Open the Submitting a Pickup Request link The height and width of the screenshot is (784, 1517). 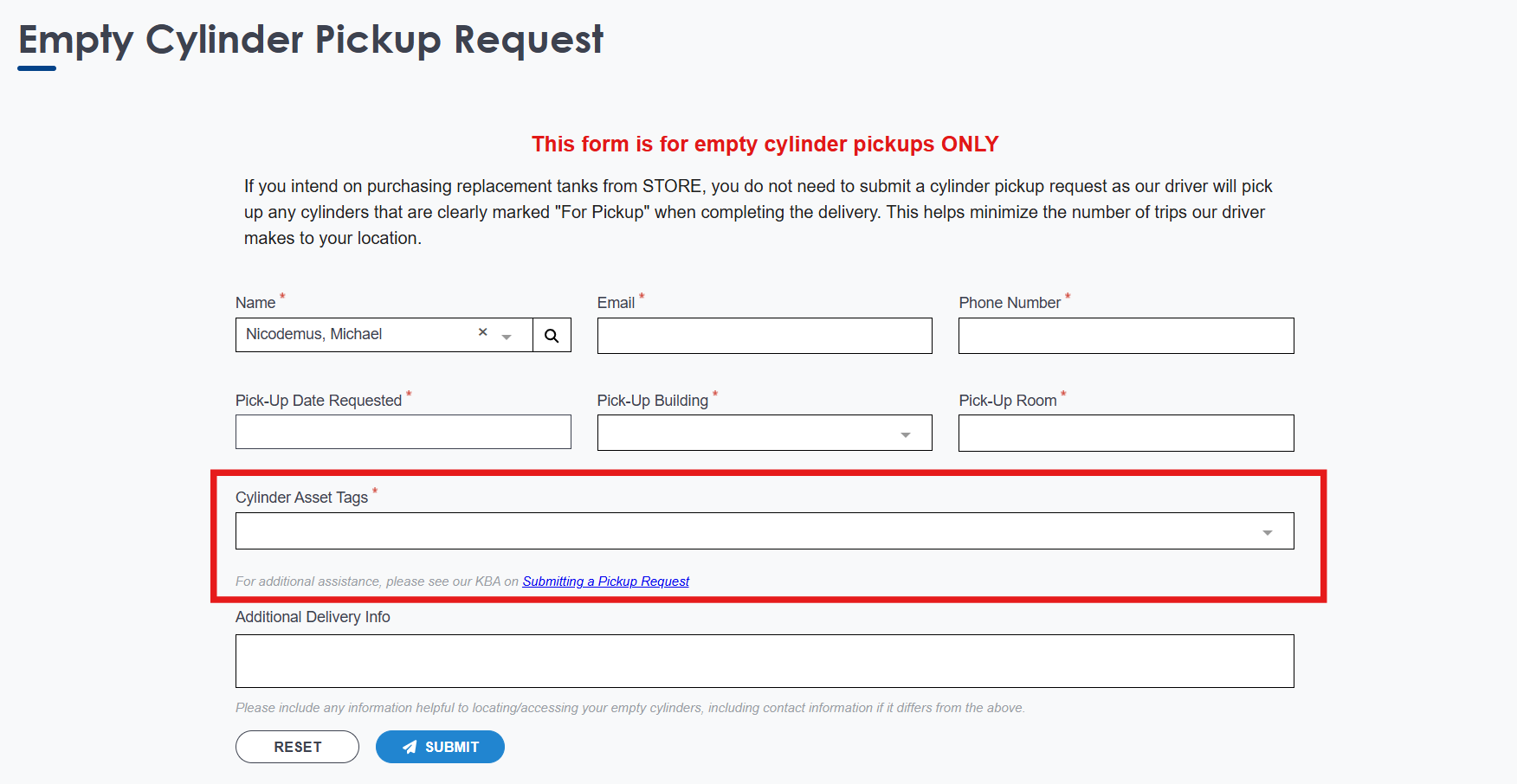[605, 582]
